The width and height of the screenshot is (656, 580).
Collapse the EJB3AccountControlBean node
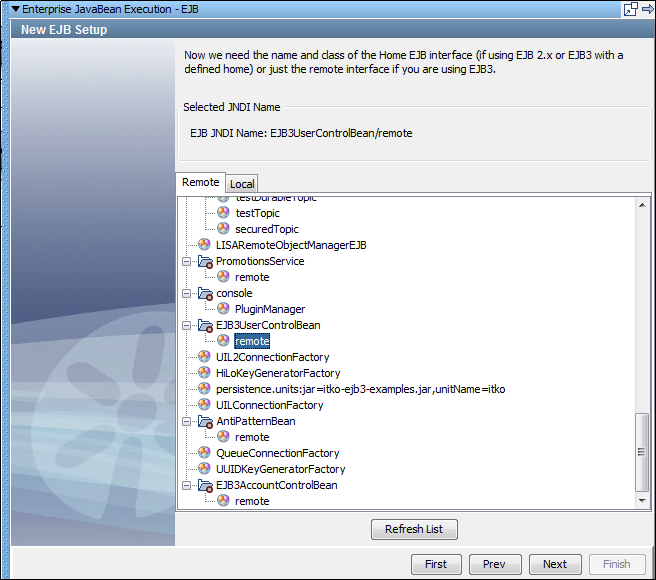tap(187, 485)
